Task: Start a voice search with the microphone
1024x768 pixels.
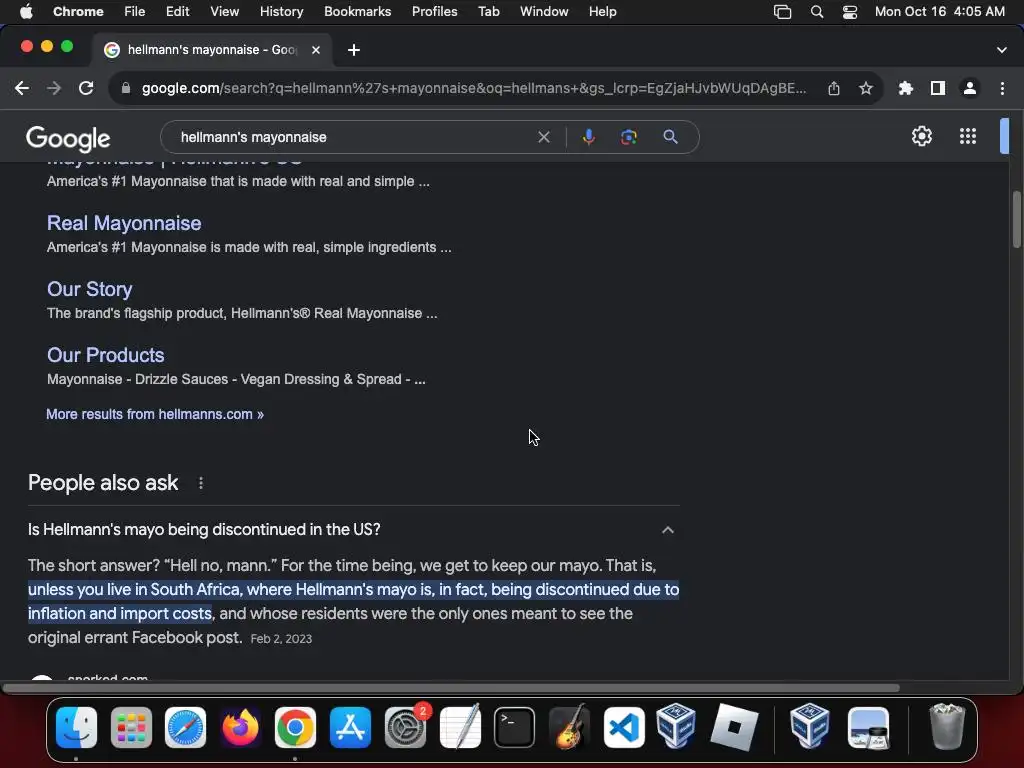Action: click(588, 137)
